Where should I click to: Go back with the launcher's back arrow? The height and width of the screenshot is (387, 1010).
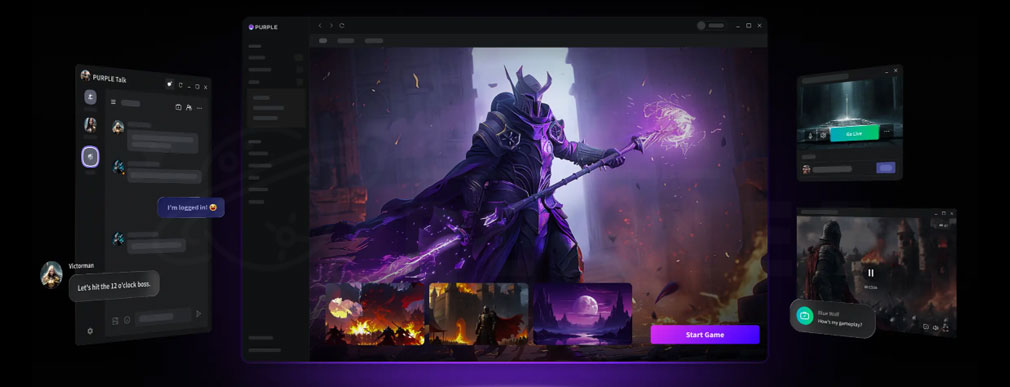coord(320,26)
